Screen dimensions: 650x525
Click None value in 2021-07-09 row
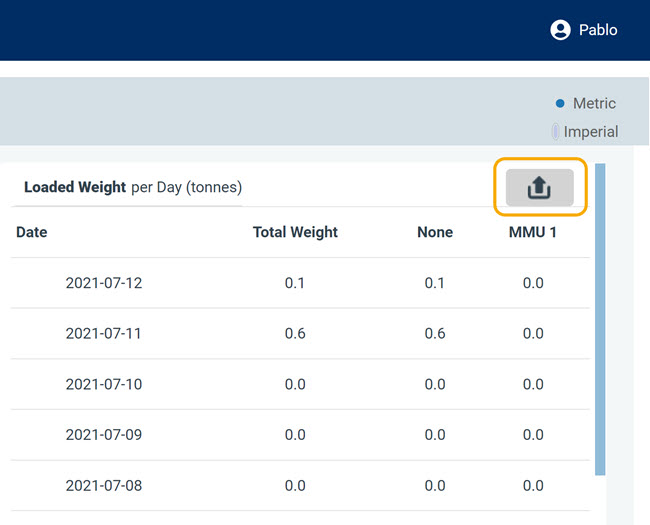(x=435, y=435)
